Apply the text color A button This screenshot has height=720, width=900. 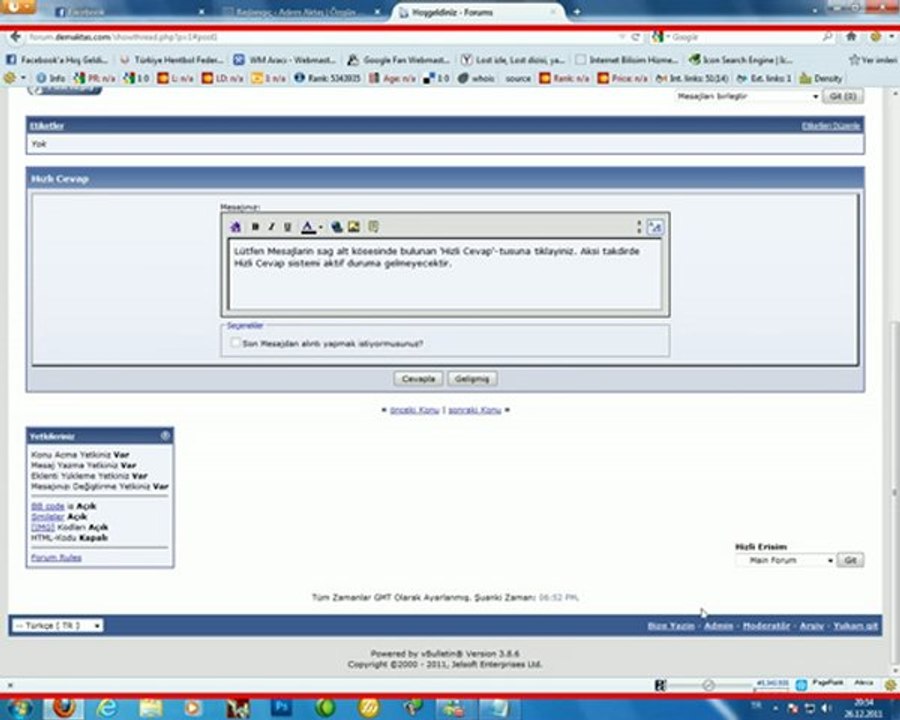point(308,227)
